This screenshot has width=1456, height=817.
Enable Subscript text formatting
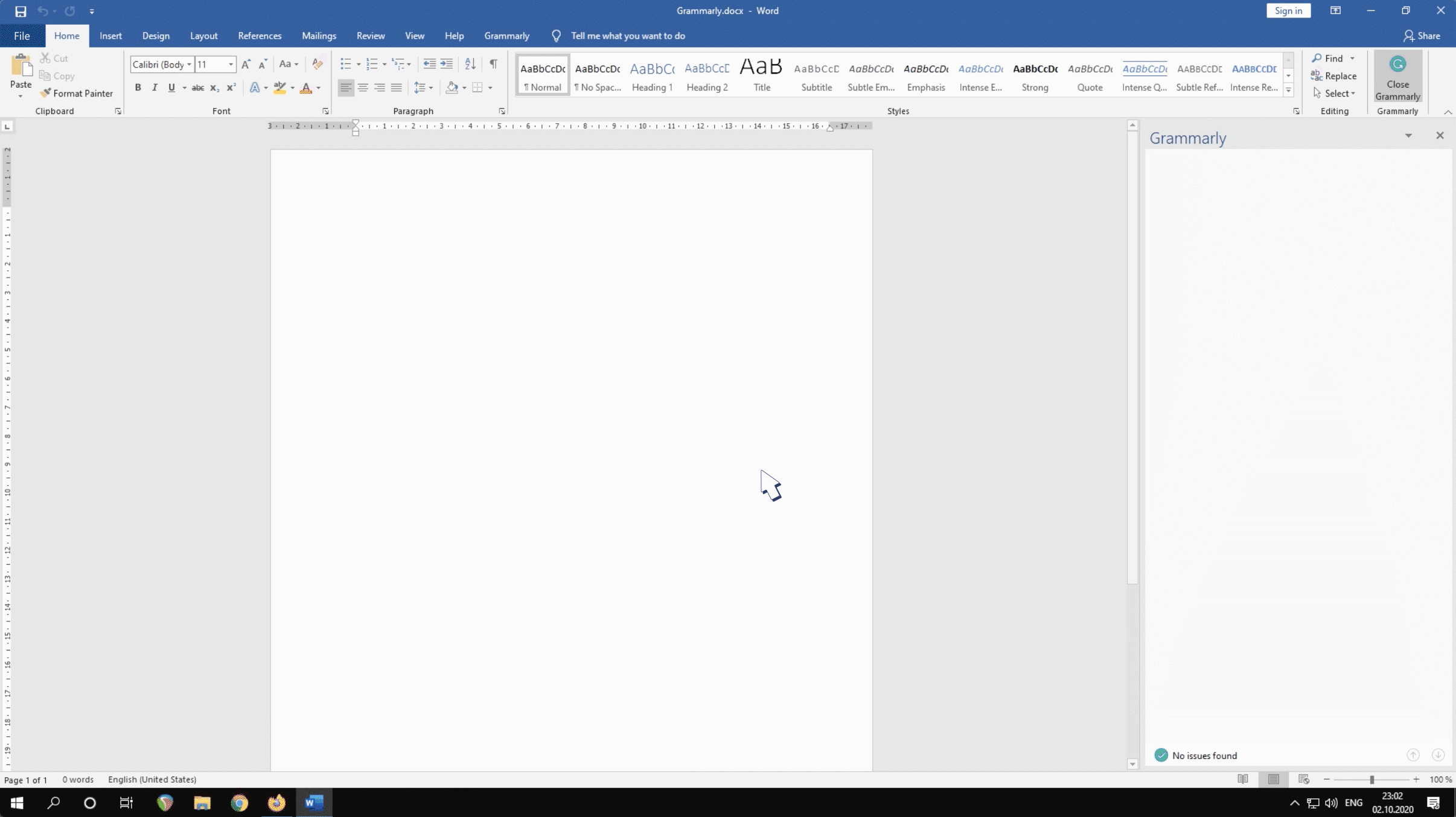point(214,89)
